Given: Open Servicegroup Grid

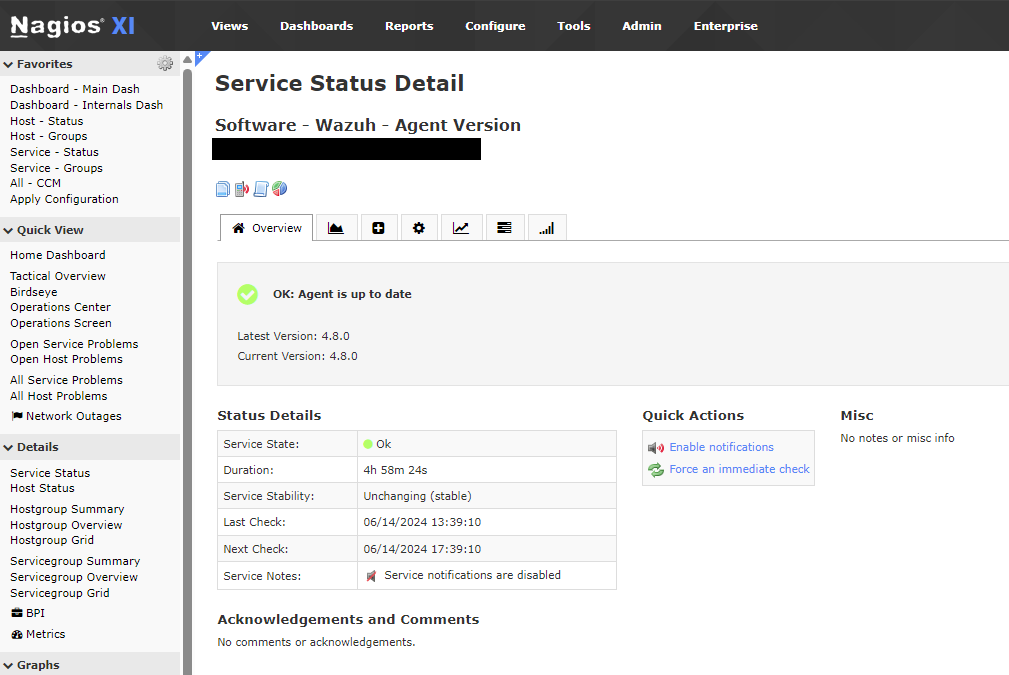Looking at the screenshot, I should tap(60, 593).
